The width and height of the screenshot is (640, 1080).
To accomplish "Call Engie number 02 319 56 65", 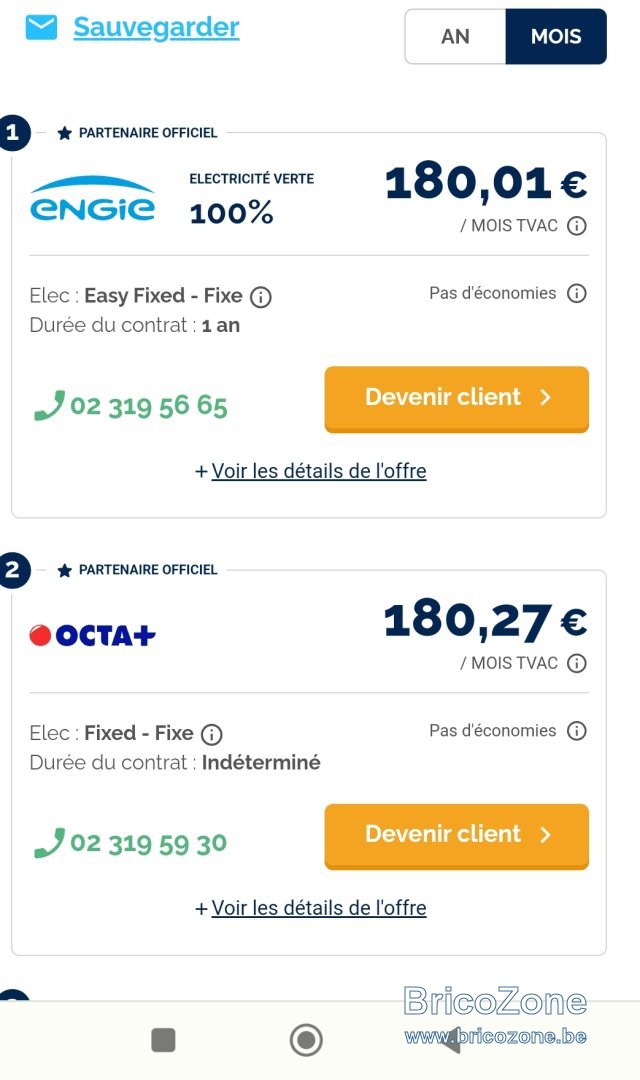I will point(131,406).
